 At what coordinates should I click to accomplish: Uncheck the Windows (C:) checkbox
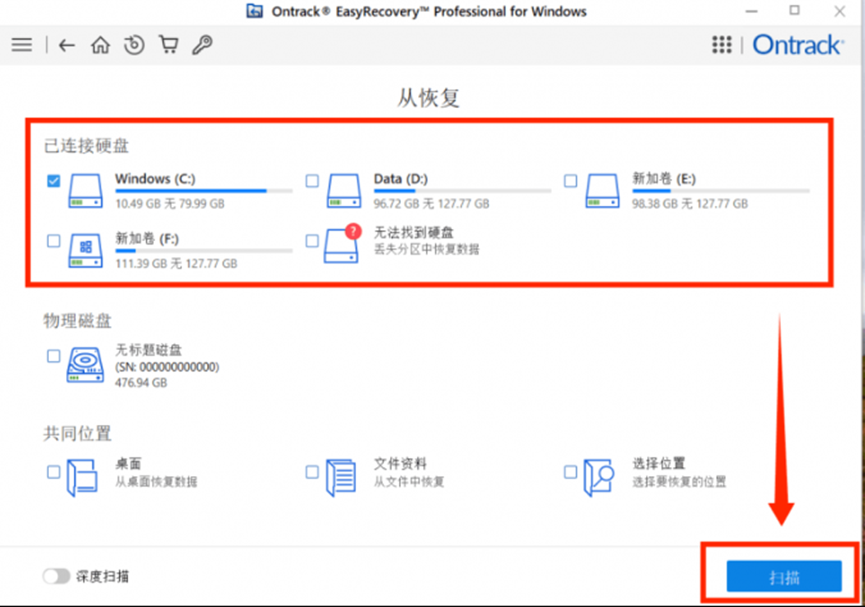(x=54, y=181)
